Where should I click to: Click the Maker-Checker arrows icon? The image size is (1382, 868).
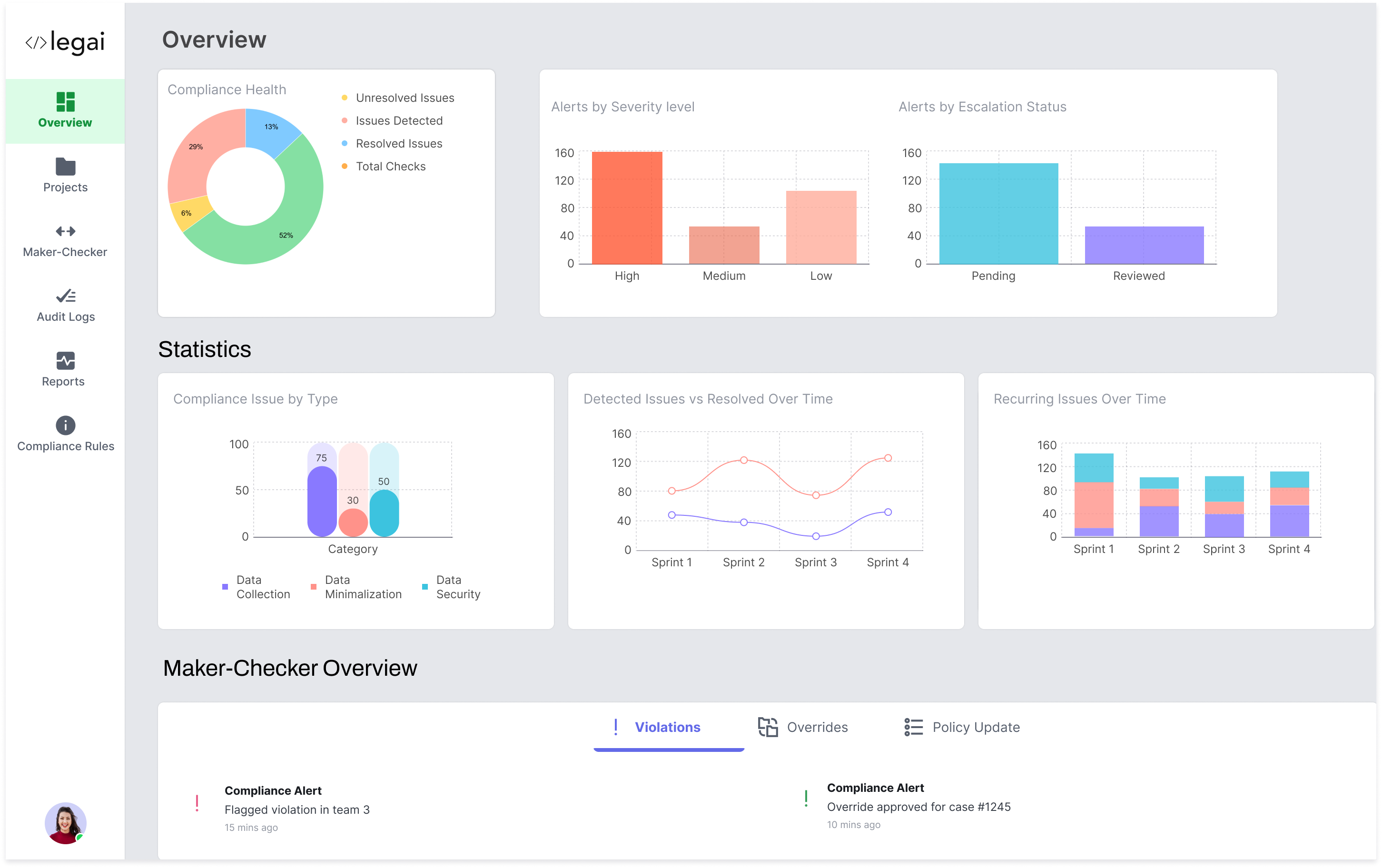[65, 231]
